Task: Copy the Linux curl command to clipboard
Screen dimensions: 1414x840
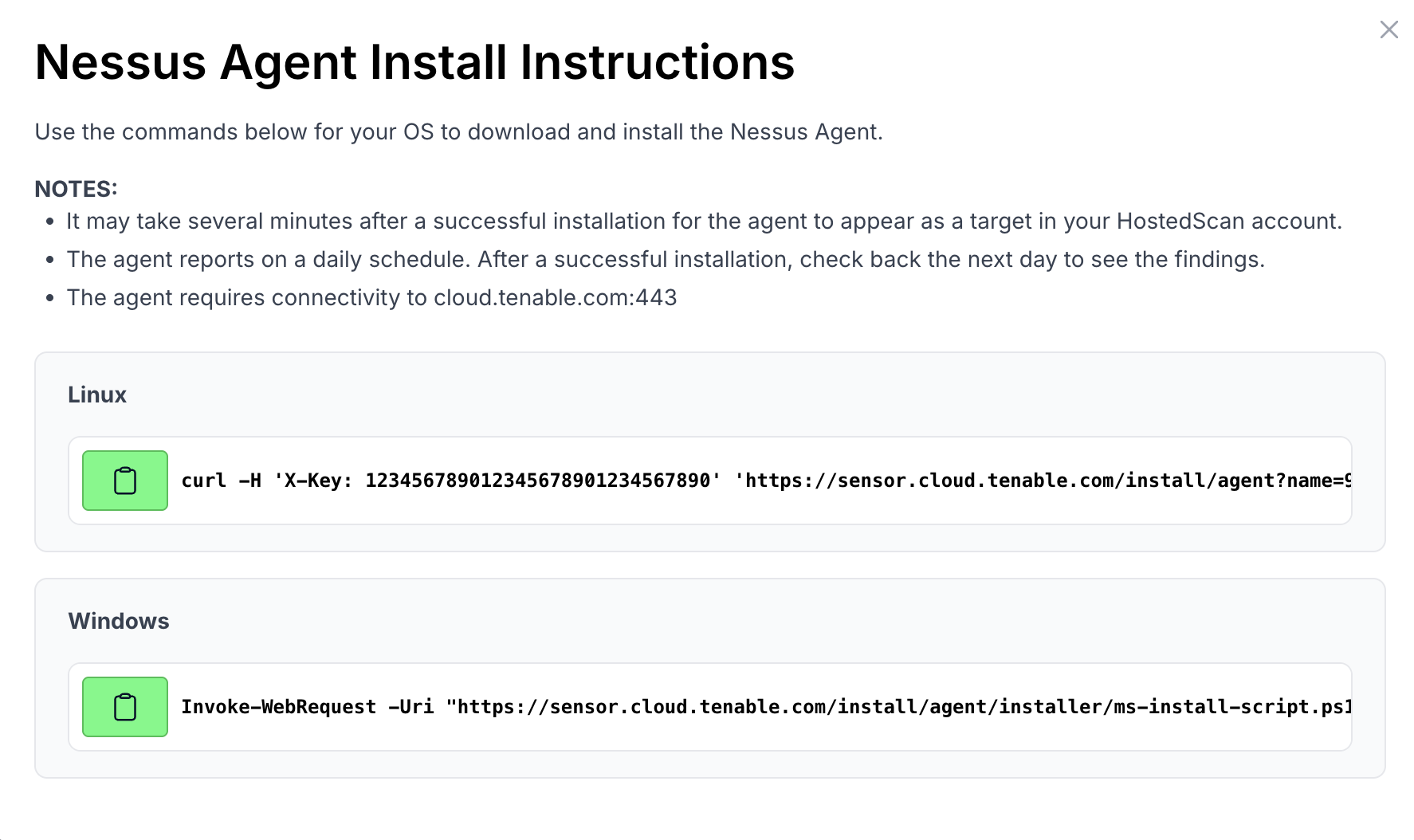Action: (x=125, y=481)
